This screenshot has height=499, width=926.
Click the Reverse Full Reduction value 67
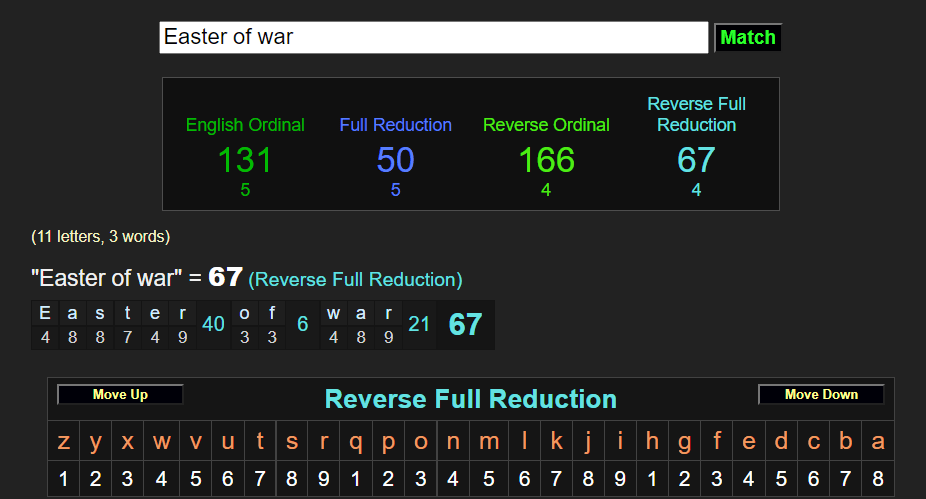pos(696,160)
